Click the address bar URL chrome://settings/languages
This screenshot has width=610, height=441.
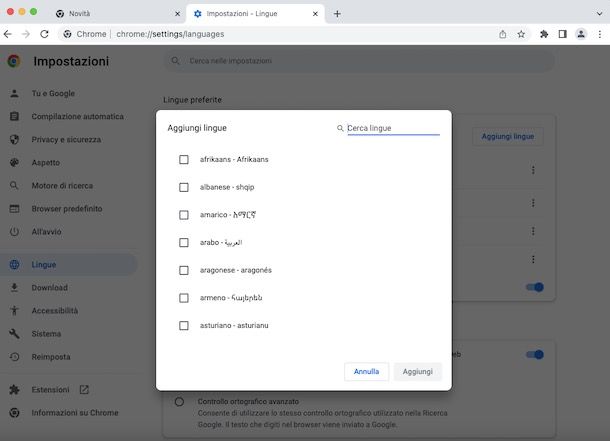coord(170,34)
